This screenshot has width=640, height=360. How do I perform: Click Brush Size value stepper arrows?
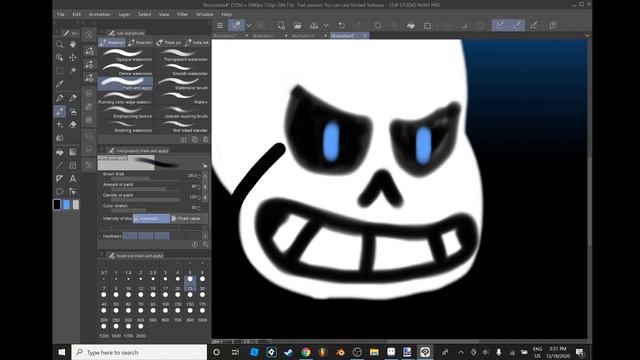coord(200,176)
